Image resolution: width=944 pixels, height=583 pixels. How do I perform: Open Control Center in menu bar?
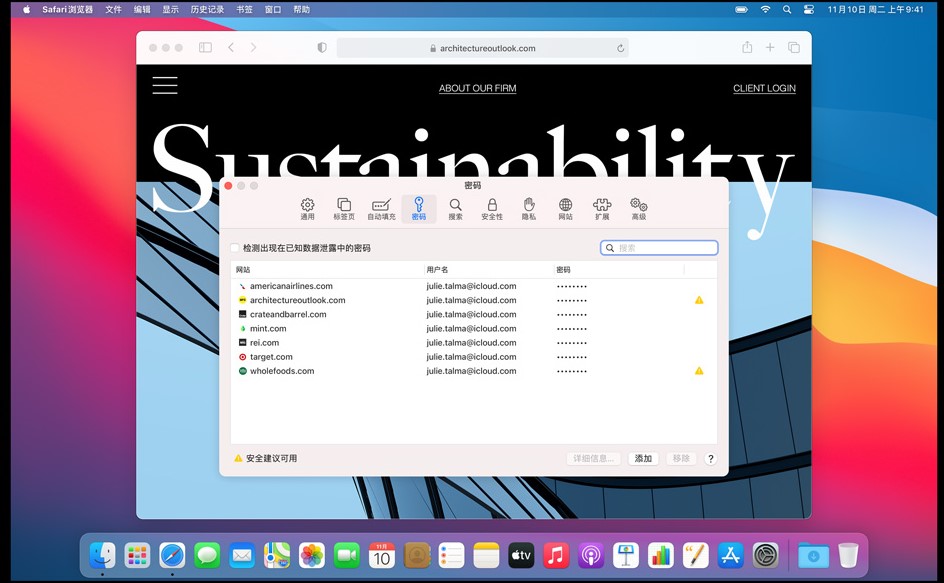point(809,9)
